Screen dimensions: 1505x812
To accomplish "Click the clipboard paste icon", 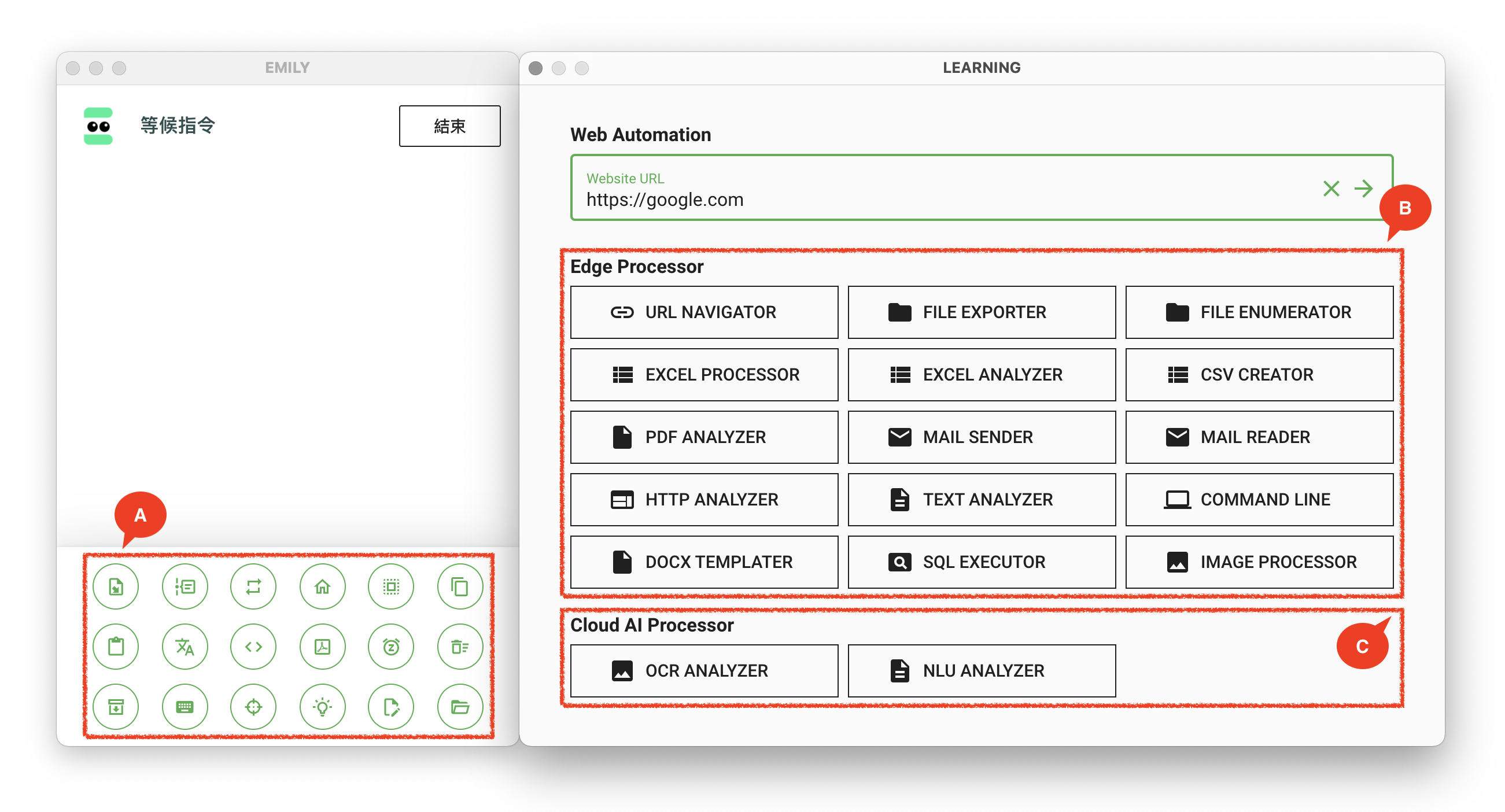I will coord(116,647).
